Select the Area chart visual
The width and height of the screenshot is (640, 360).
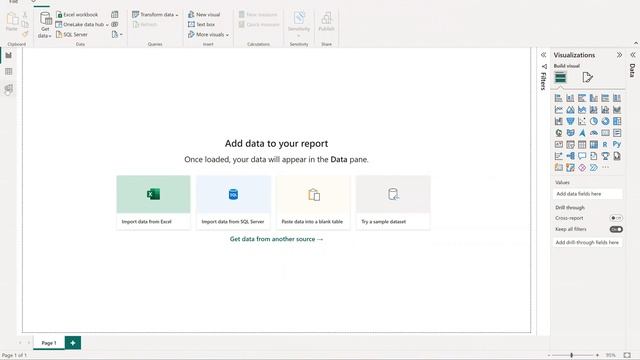[x=570, y=110]
